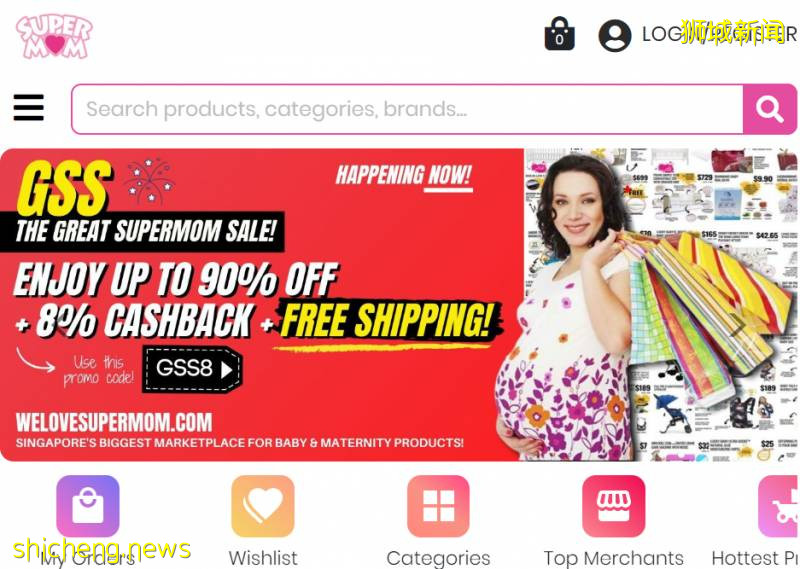
Task: Open the shopping bag cart icon
Action: [x=560, y=34]
